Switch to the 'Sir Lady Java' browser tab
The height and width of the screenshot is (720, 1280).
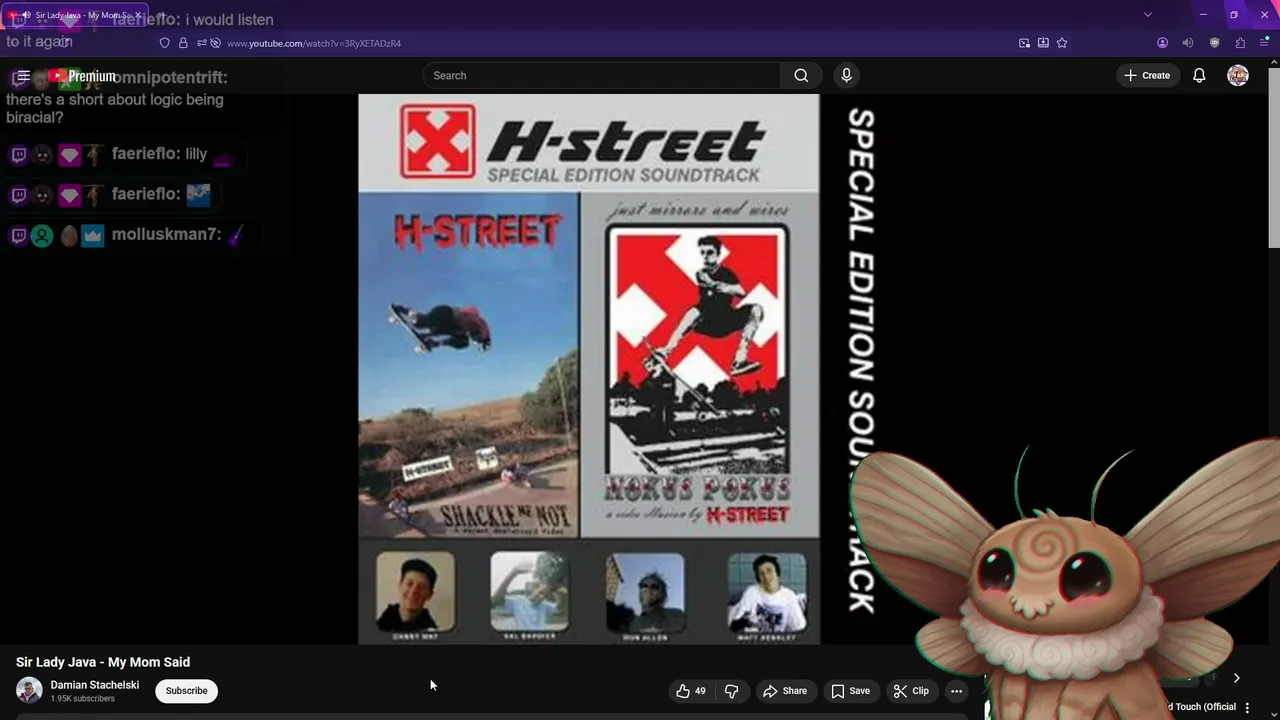point(75,15)
